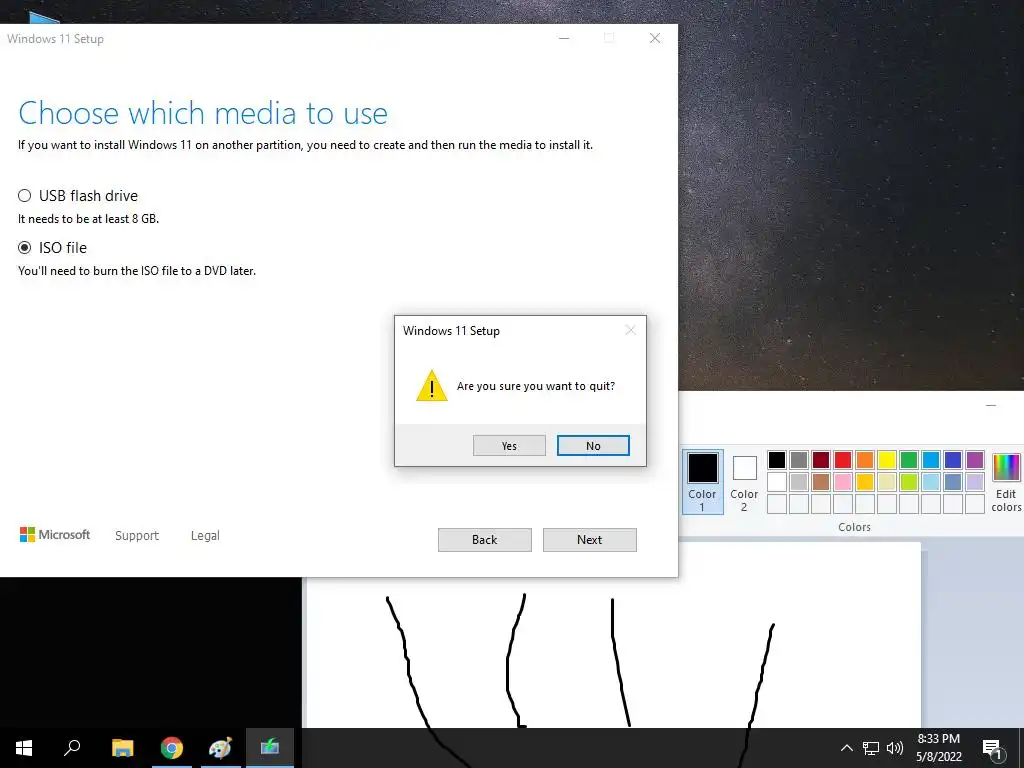Image resolution: width=1024 pixels, height=768 pixels.
Task: Pick the orange swatch in Paint
Action: 865,460
